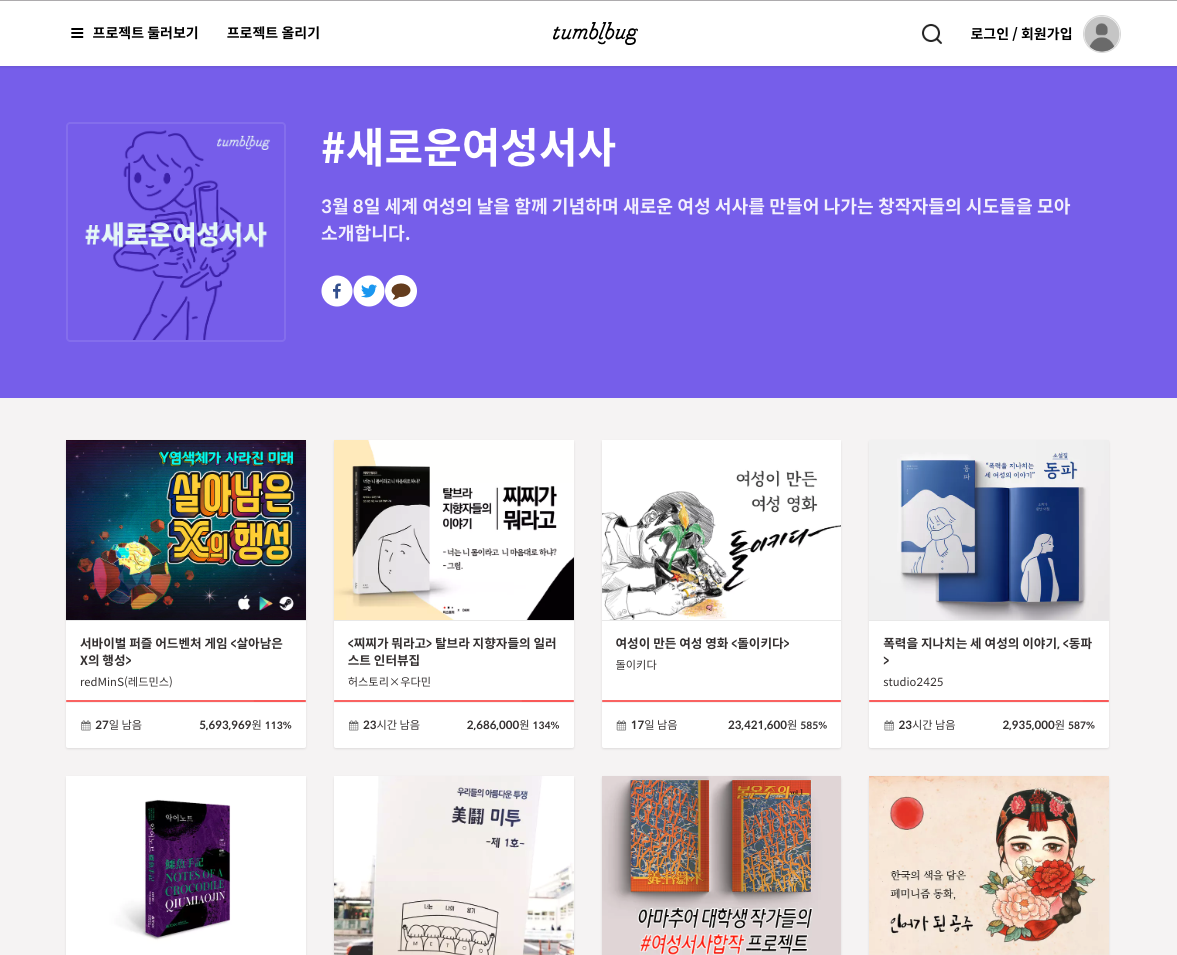The height and width of the screenshot is (955, 1177).
Task: Open 인어가 된 공주 project thumbnail
Action: [989, 866]
